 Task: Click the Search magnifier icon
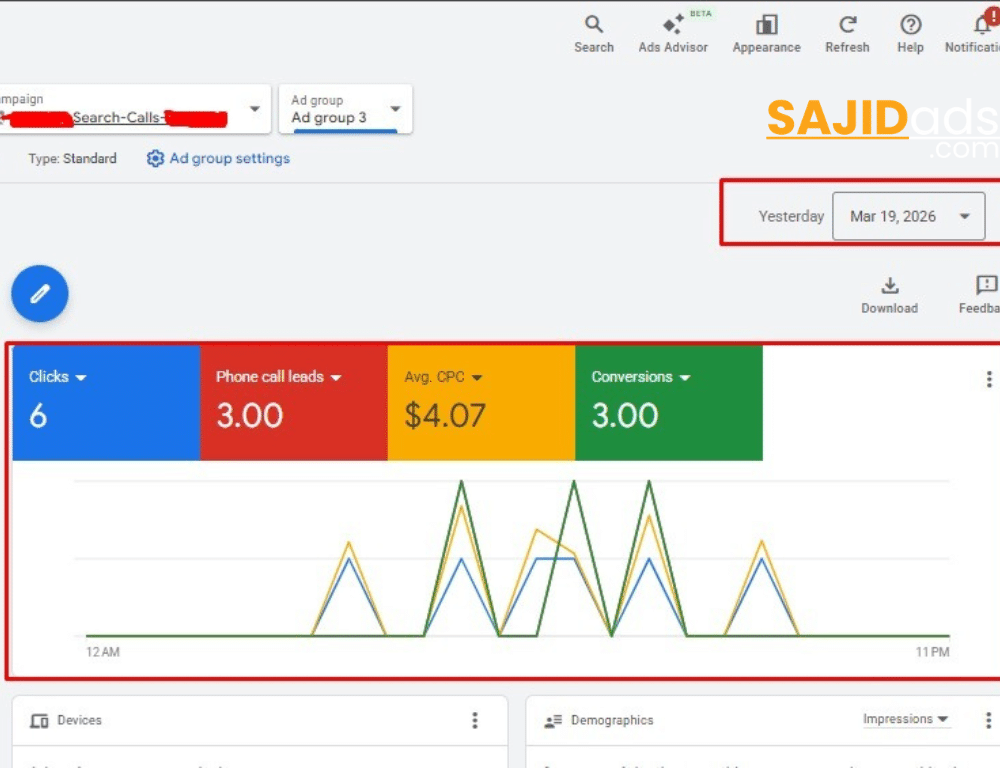pyautogui.click(x=594, y=25)
